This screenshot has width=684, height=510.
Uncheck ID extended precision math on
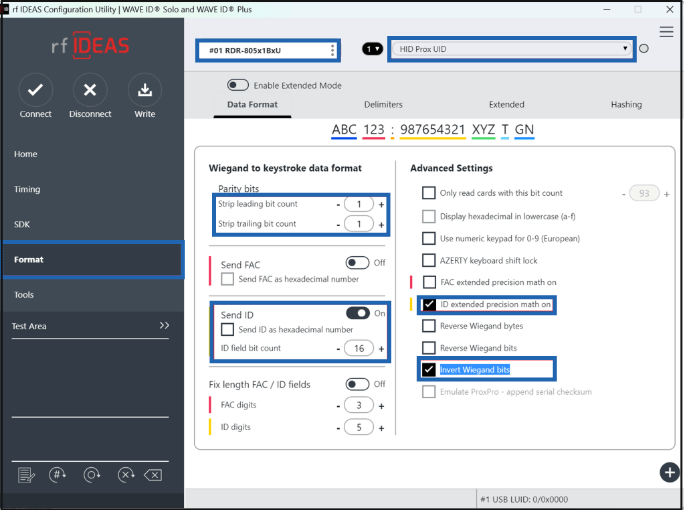tap(429, 304)
